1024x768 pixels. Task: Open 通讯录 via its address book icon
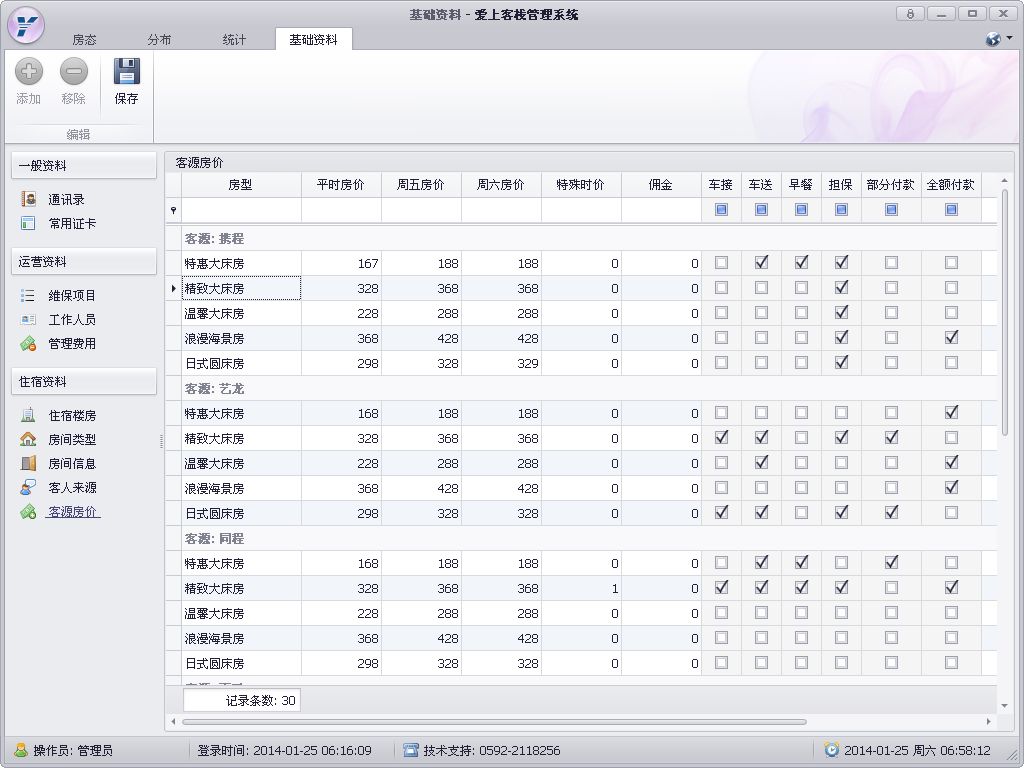28,199
